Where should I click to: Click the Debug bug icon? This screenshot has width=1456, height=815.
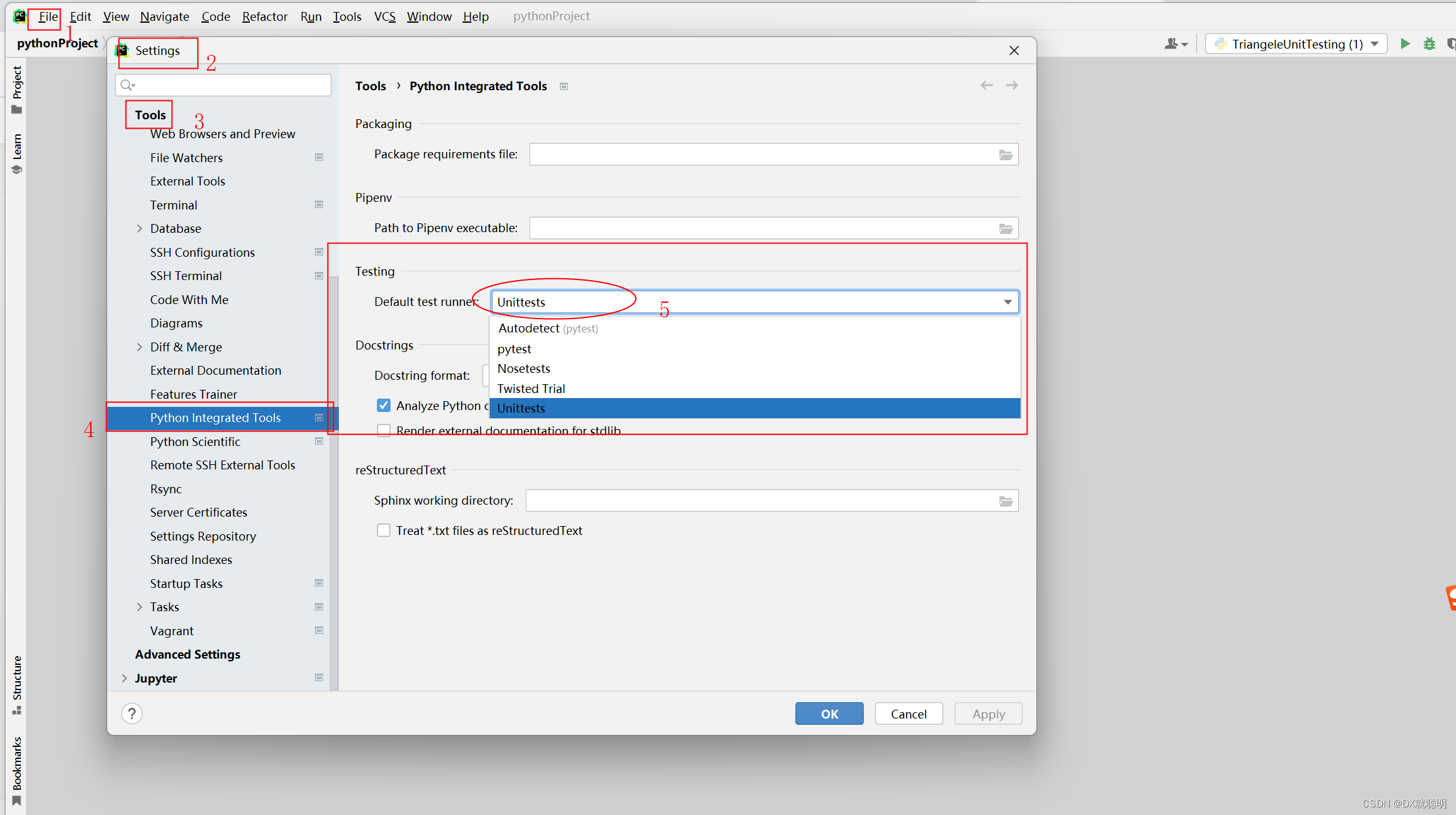point(1429,44)
